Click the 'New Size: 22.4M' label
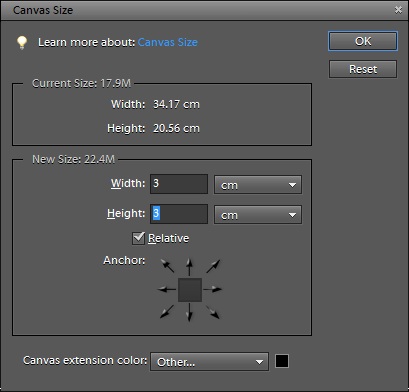409x392 pixels. (73, 159)
